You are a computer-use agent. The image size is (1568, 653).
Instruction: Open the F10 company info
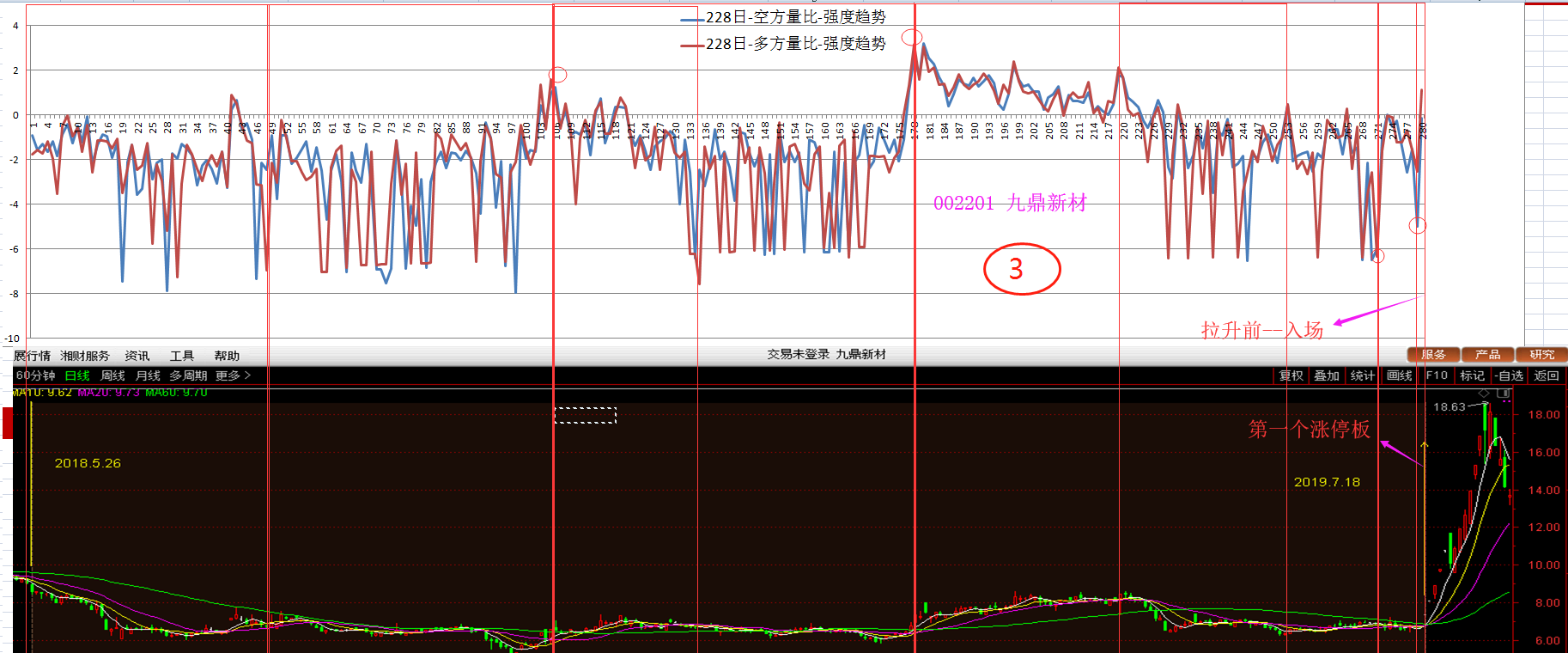1437,375
